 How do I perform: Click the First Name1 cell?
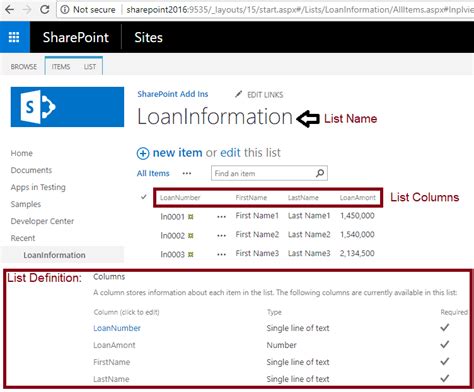pyautogui.click(x=257, y=216)
